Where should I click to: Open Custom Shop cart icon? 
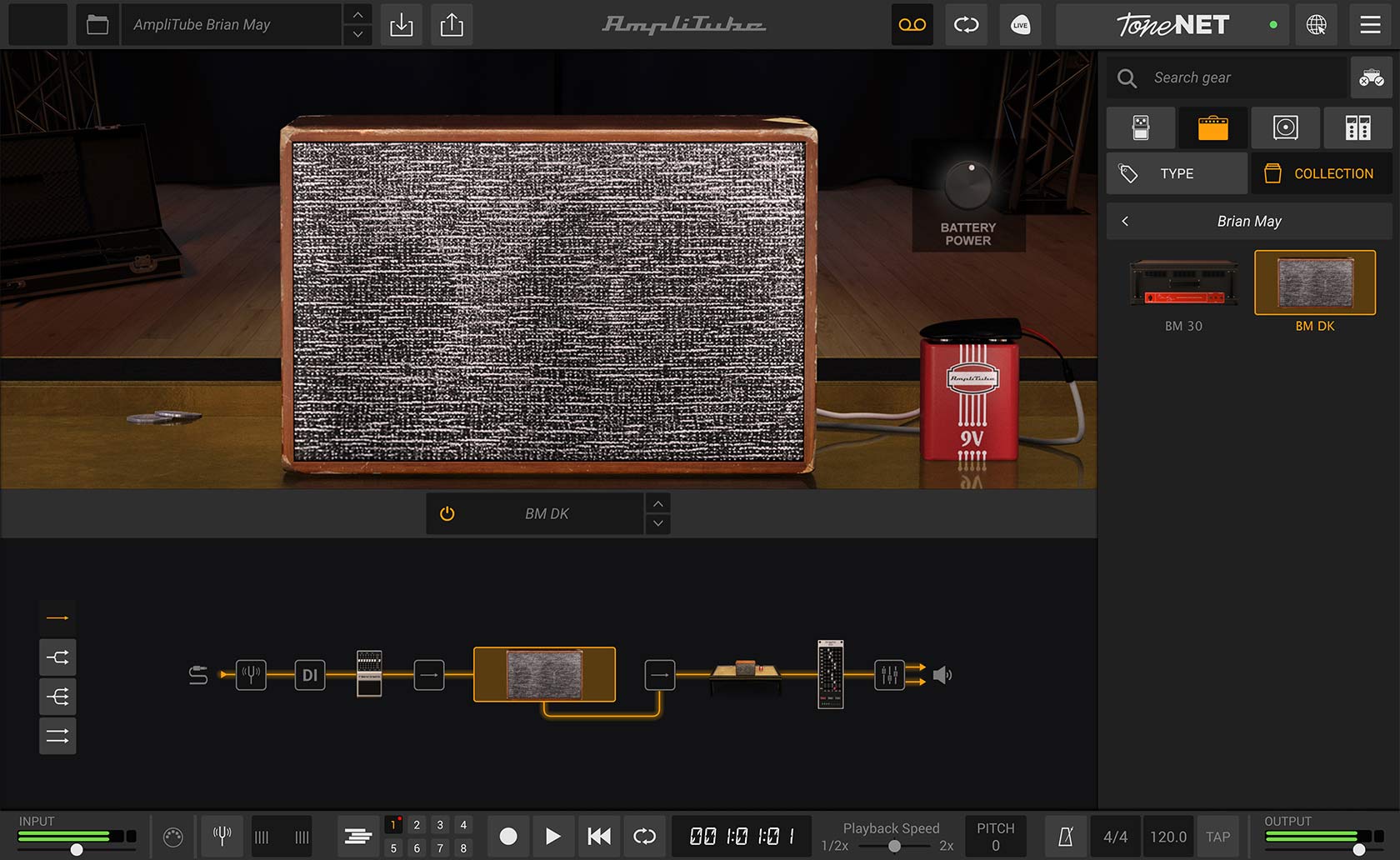1371,77
